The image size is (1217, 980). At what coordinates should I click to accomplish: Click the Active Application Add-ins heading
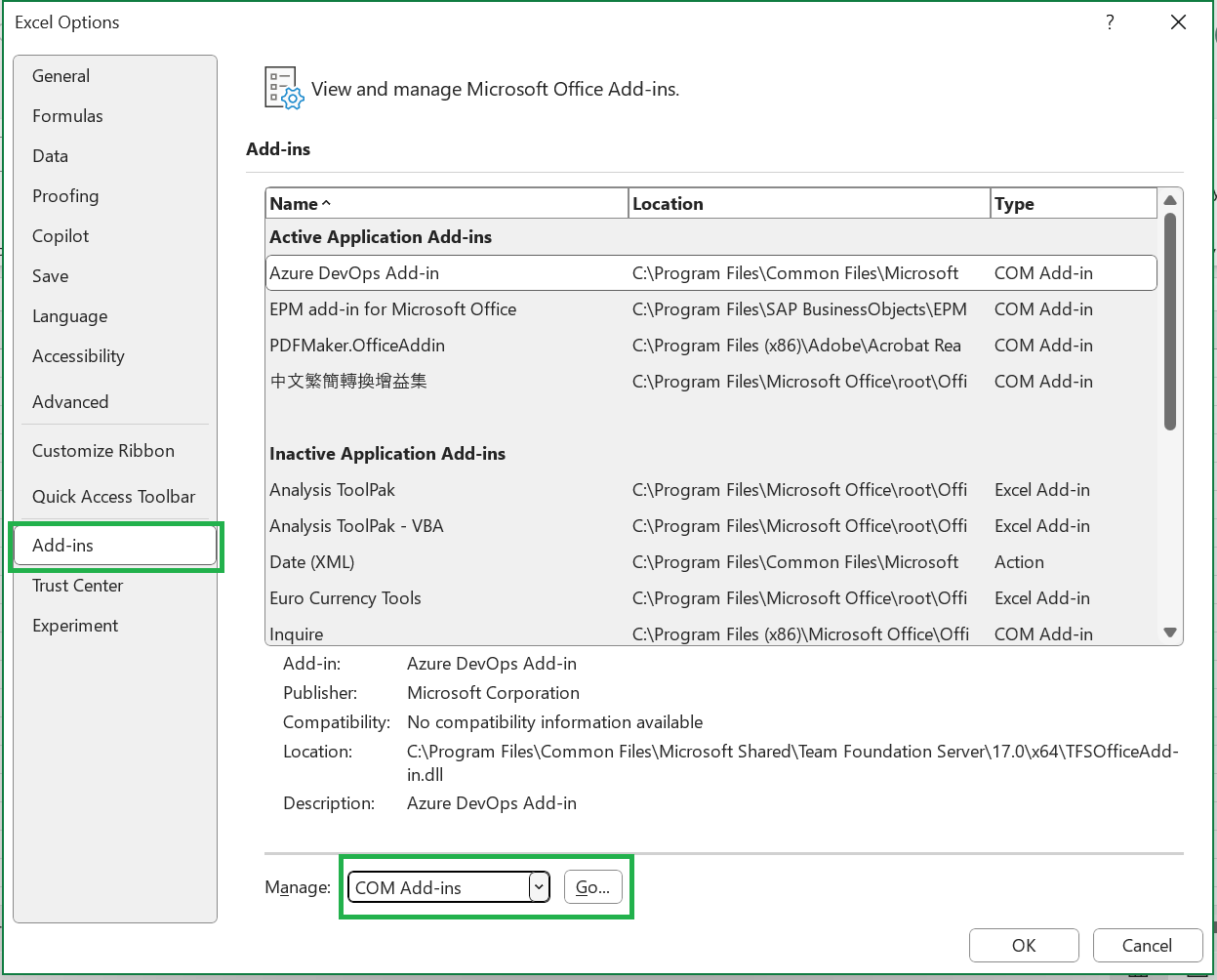381,237
